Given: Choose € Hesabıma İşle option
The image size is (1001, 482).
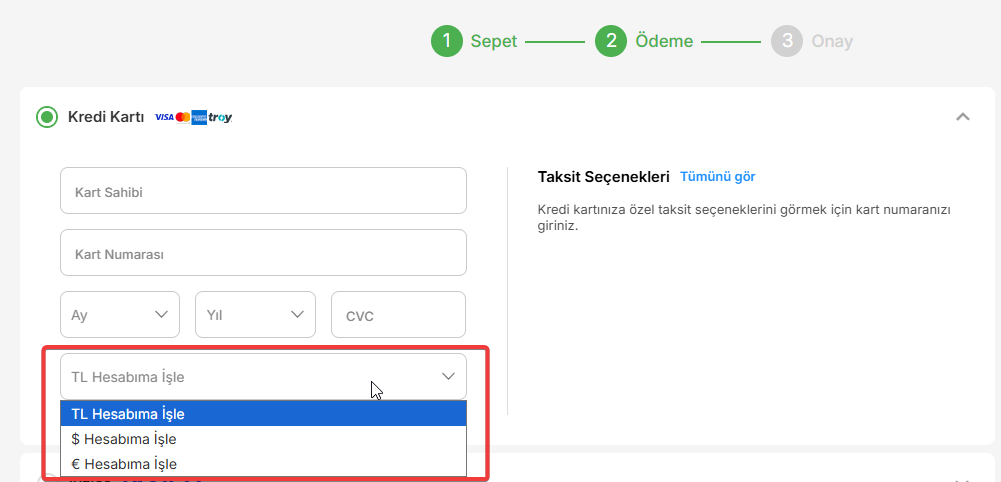Looking at the screenshot, I should tap(263, 463).
